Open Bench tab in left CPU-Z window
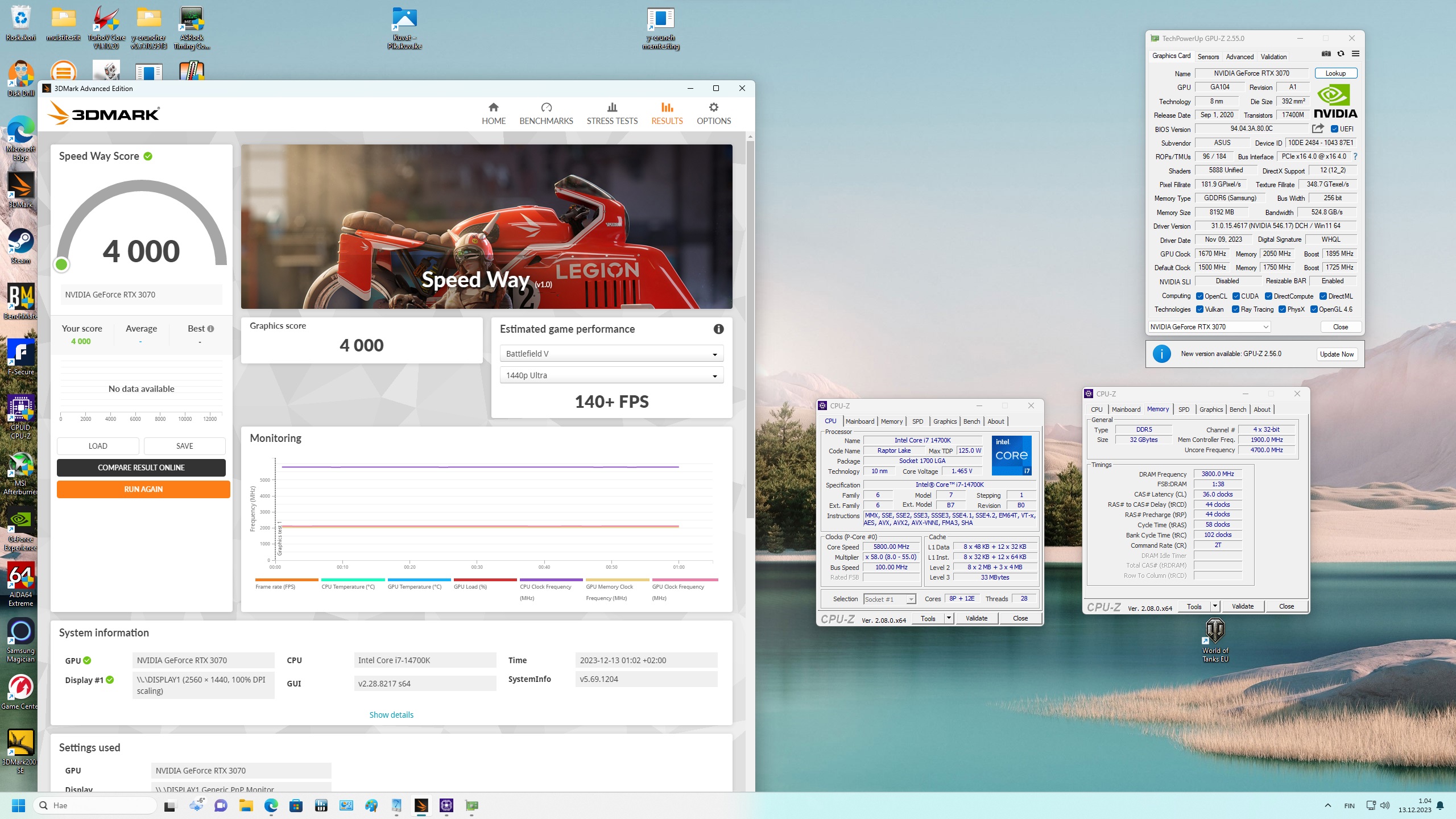 pyautogui.click(x=971, y=421)
